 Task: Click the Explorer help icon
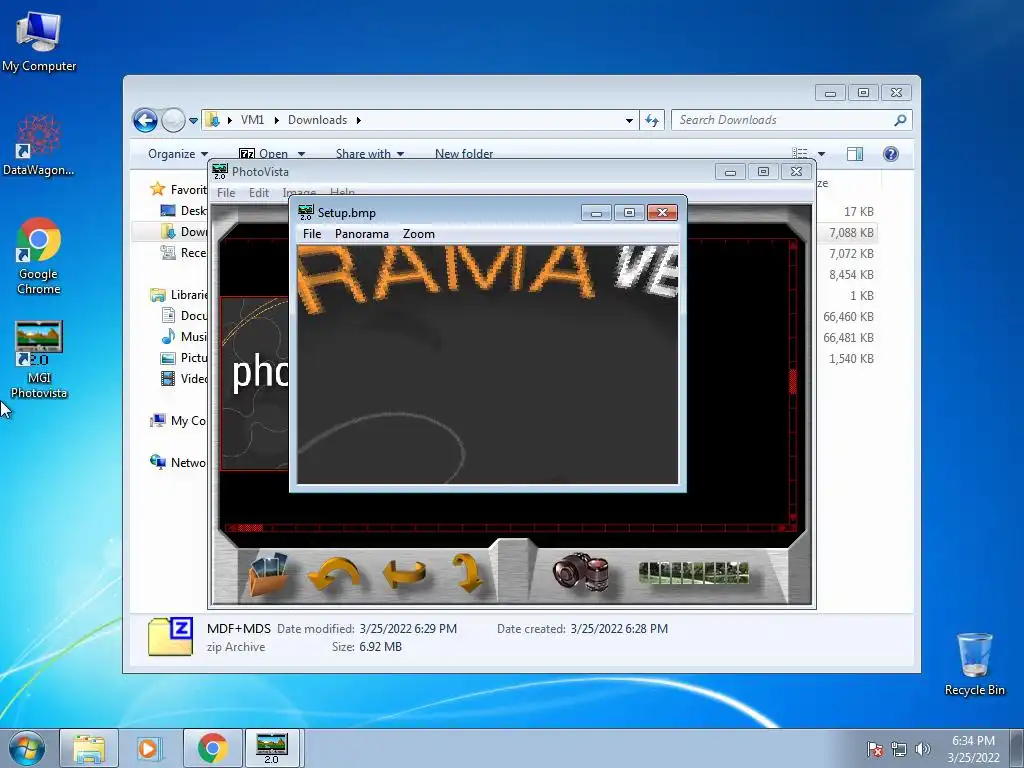click(891, 154)
